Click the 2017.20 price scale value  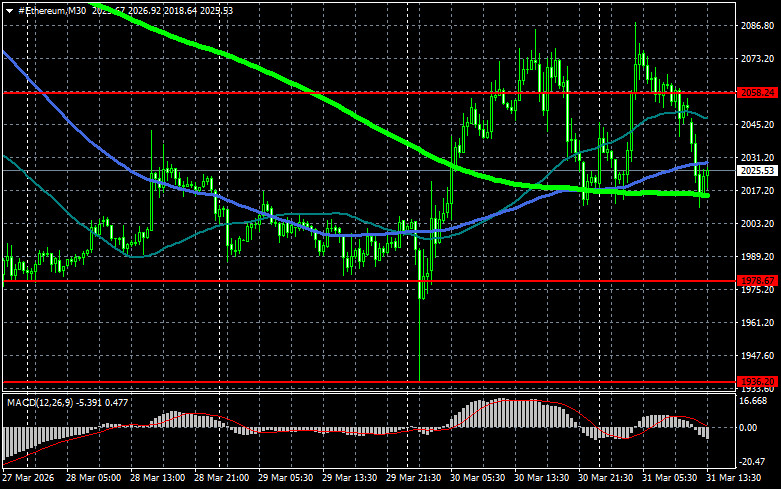click(x=758, y=191)
